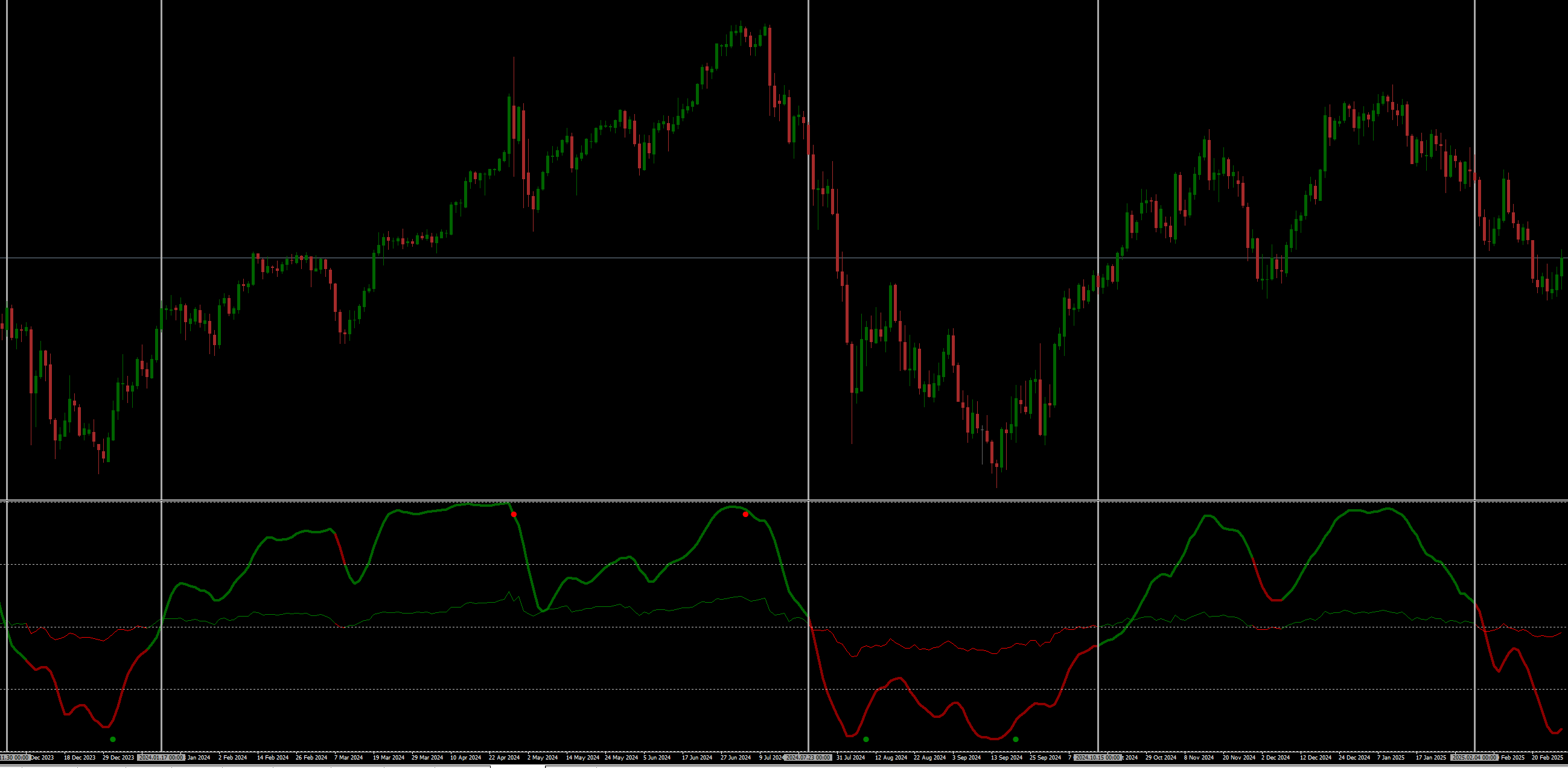1568x768 pixels.
Task: Click the 2024.01.17 vertical line date label
Action: click(161, 758)
